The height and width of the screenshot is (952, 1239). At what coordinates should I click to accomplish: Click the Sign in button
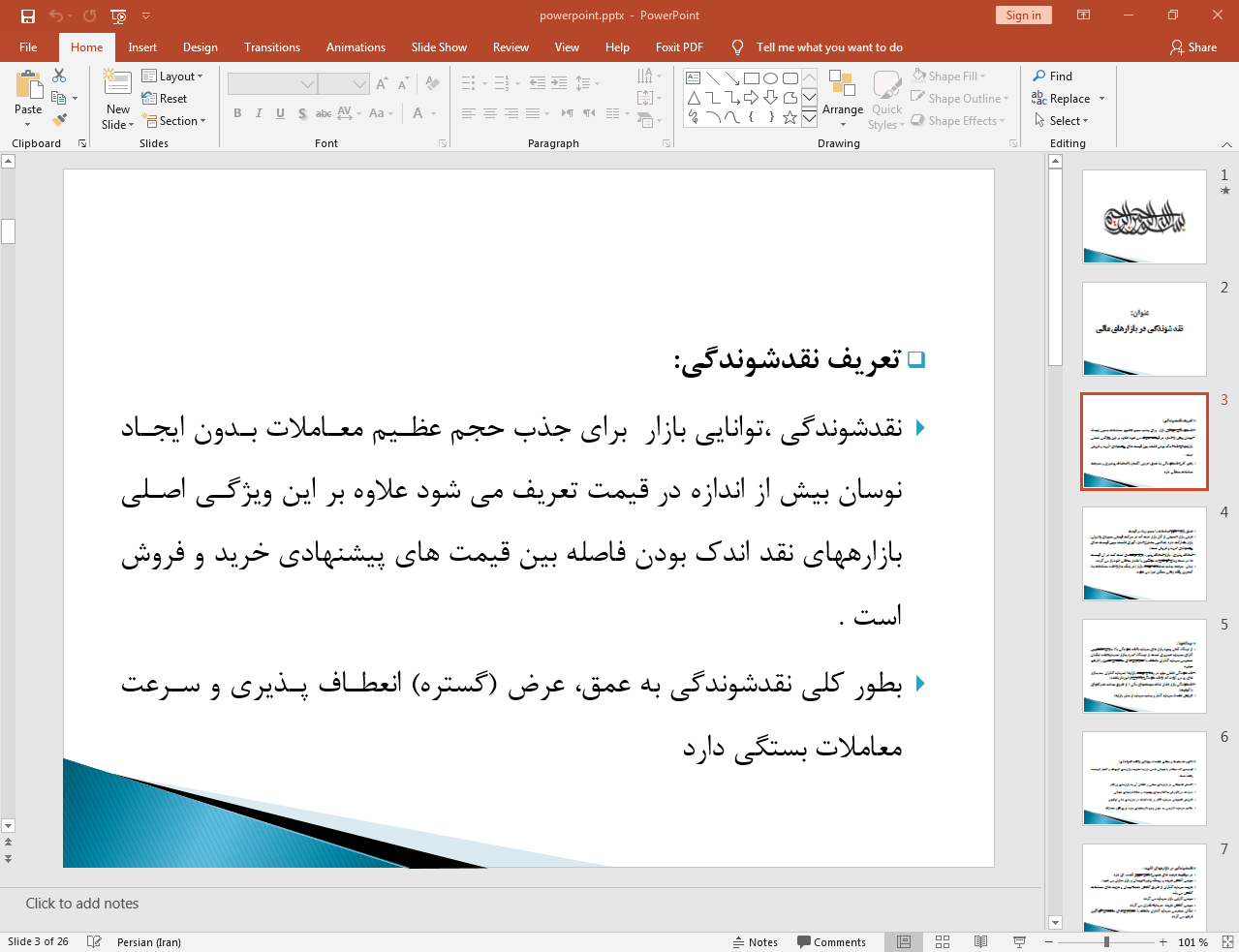[1023, 15]
